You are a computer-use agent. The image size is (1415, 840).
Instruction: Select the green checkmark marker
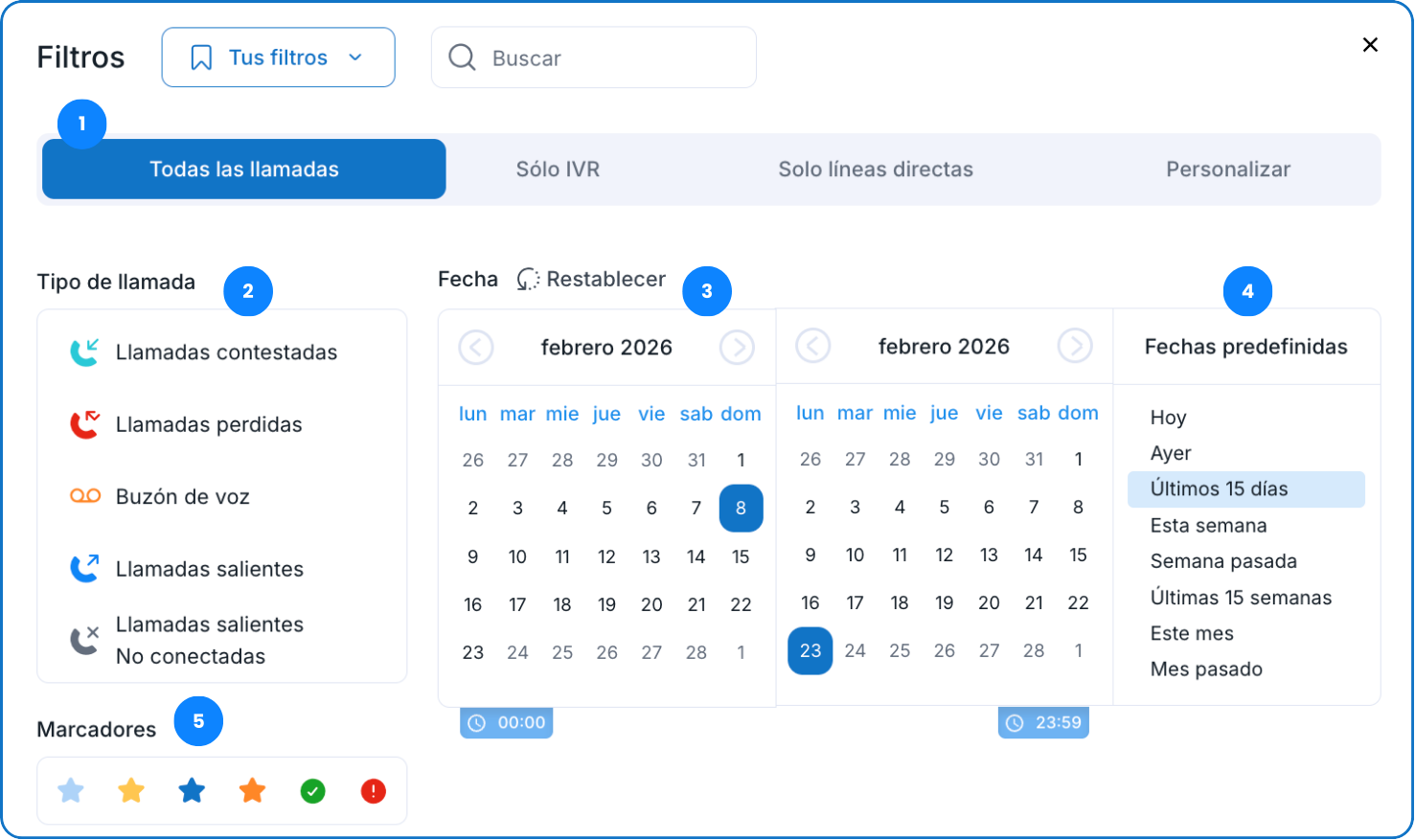(x=313, y=791)
